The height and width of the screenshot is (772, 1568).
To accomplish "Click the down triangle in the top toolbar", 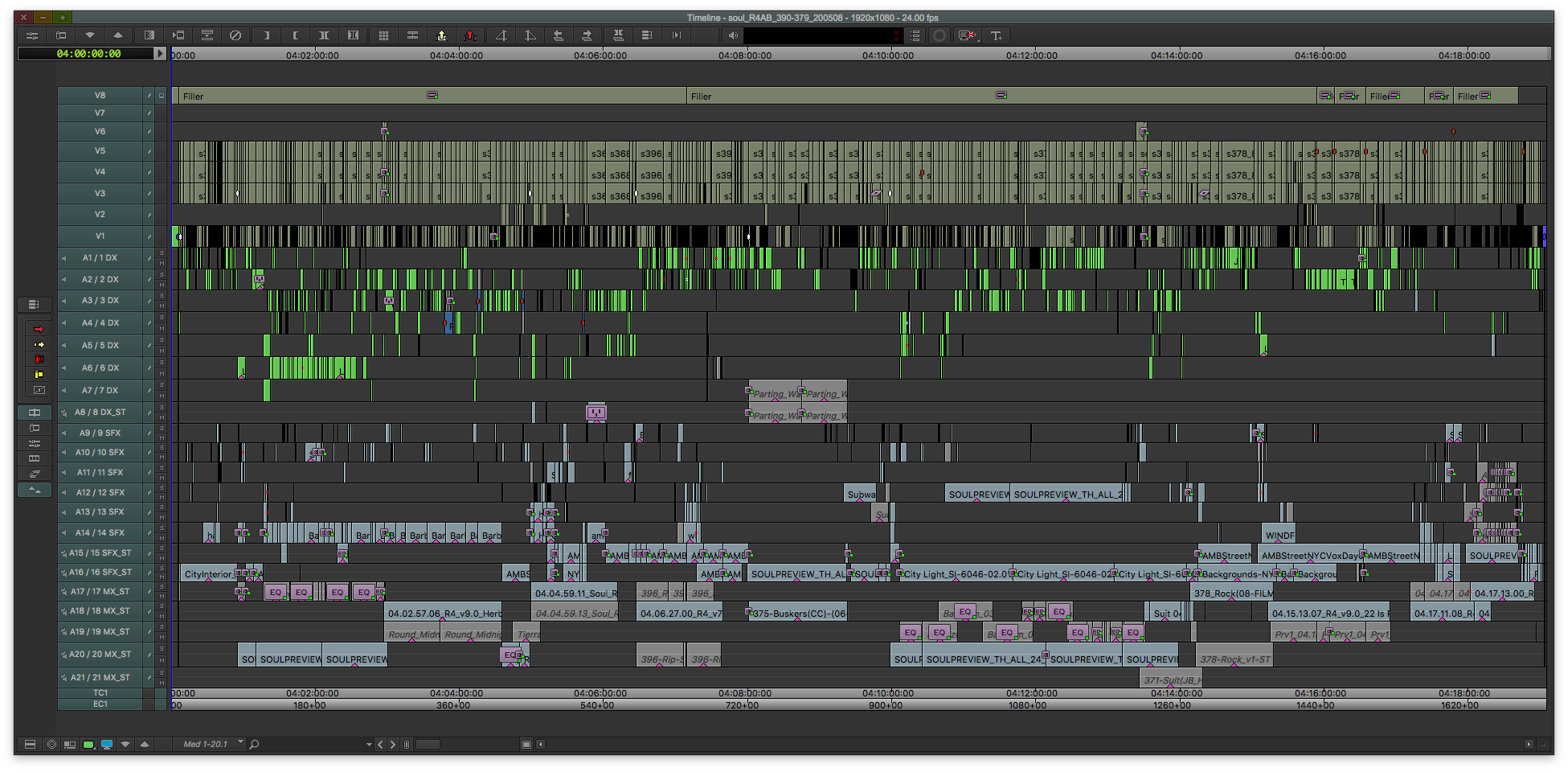I will click(x=89, y=35).
